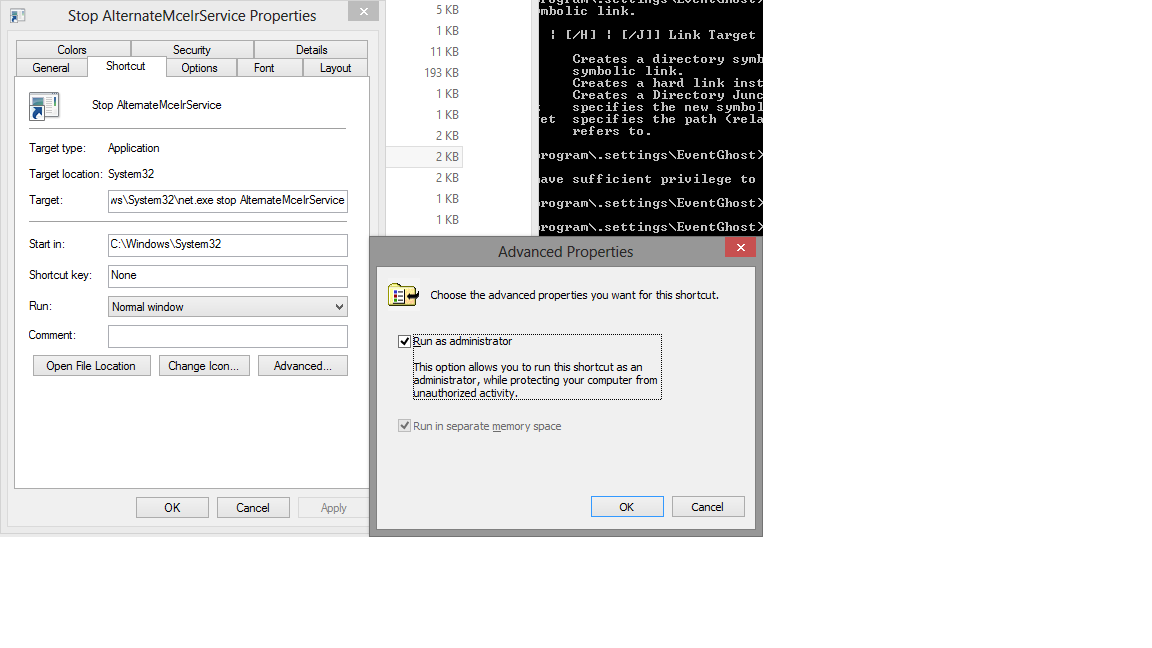Open the Options tab
Image resolution: width=1152 pixels, height=648 pixels.
click(x=200, y=68)
